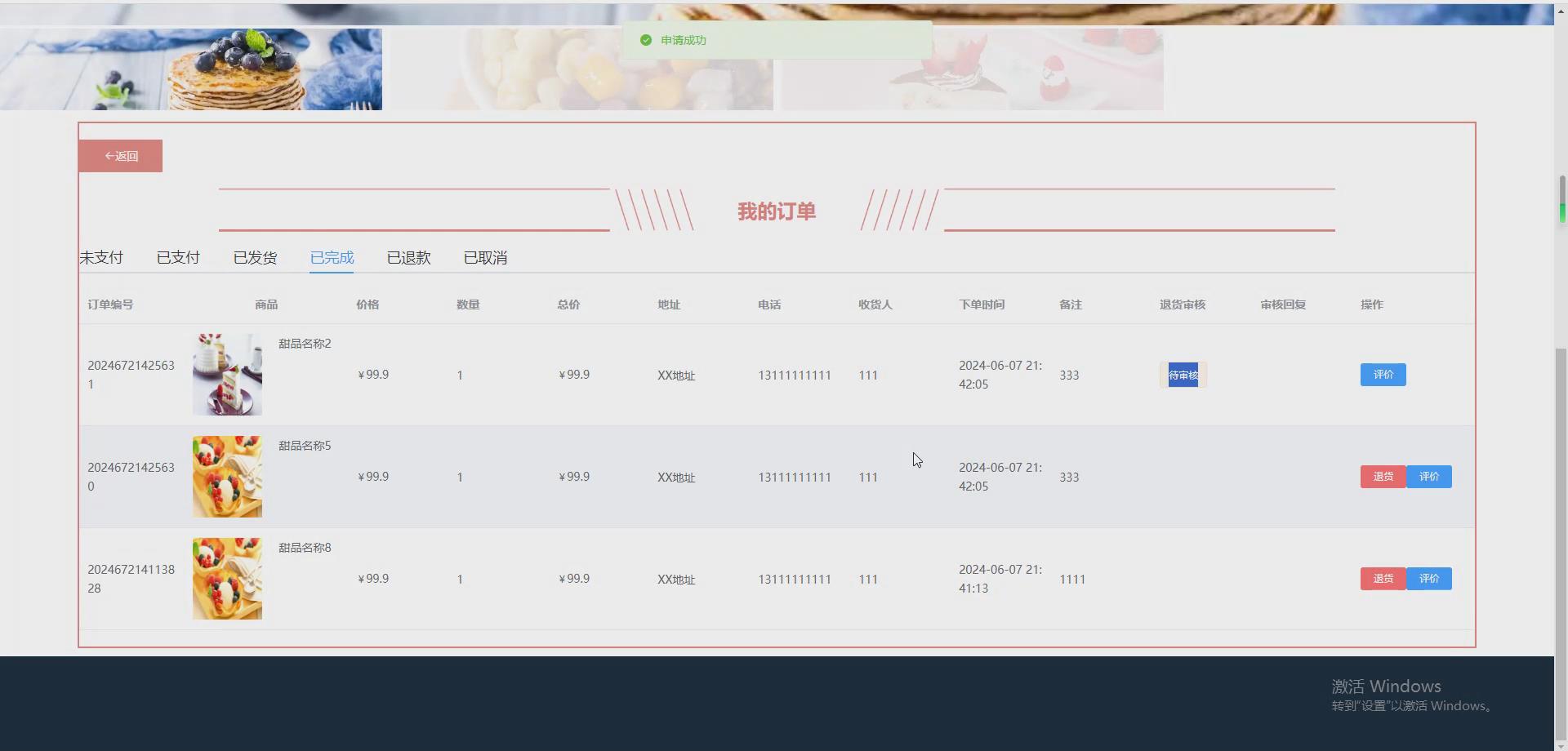The height and width of the screenshot is (751, 1568).
Task: Click the 操作 column header
Action: 1372,304
